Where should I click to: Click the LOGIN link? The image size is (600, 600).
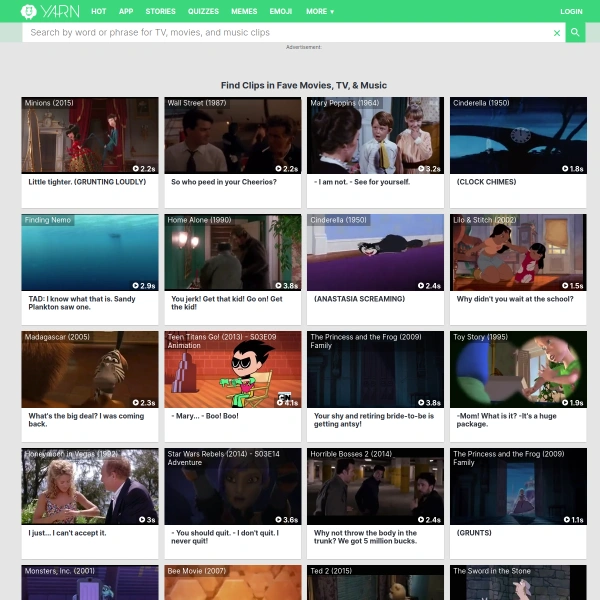(x=571, y=12)
